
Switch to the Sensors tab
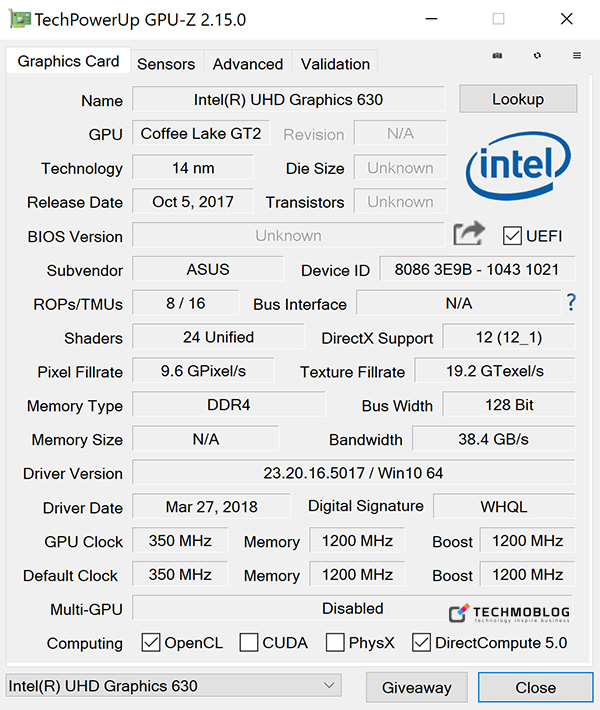pos(166,64)
